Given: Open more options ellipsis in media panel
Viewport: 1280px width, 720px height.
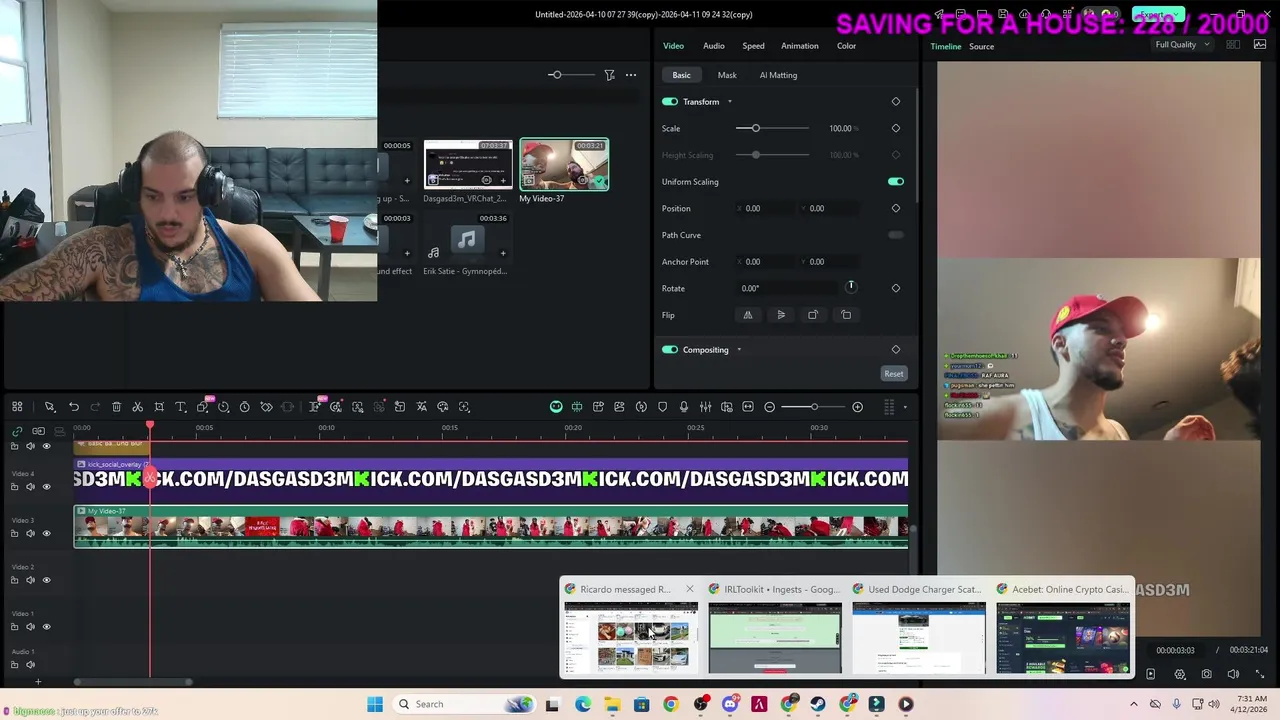Looking at the screenshot, I should click(x=631, y=75).
